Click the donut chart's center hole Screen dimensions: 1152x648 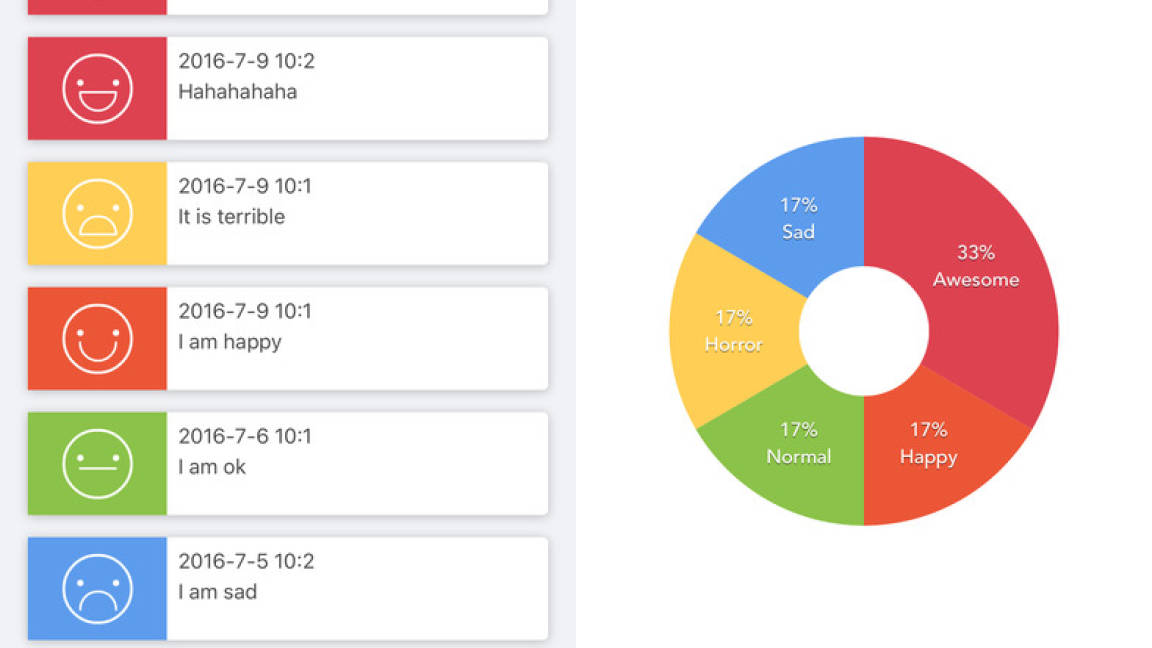tap(863, 330)
